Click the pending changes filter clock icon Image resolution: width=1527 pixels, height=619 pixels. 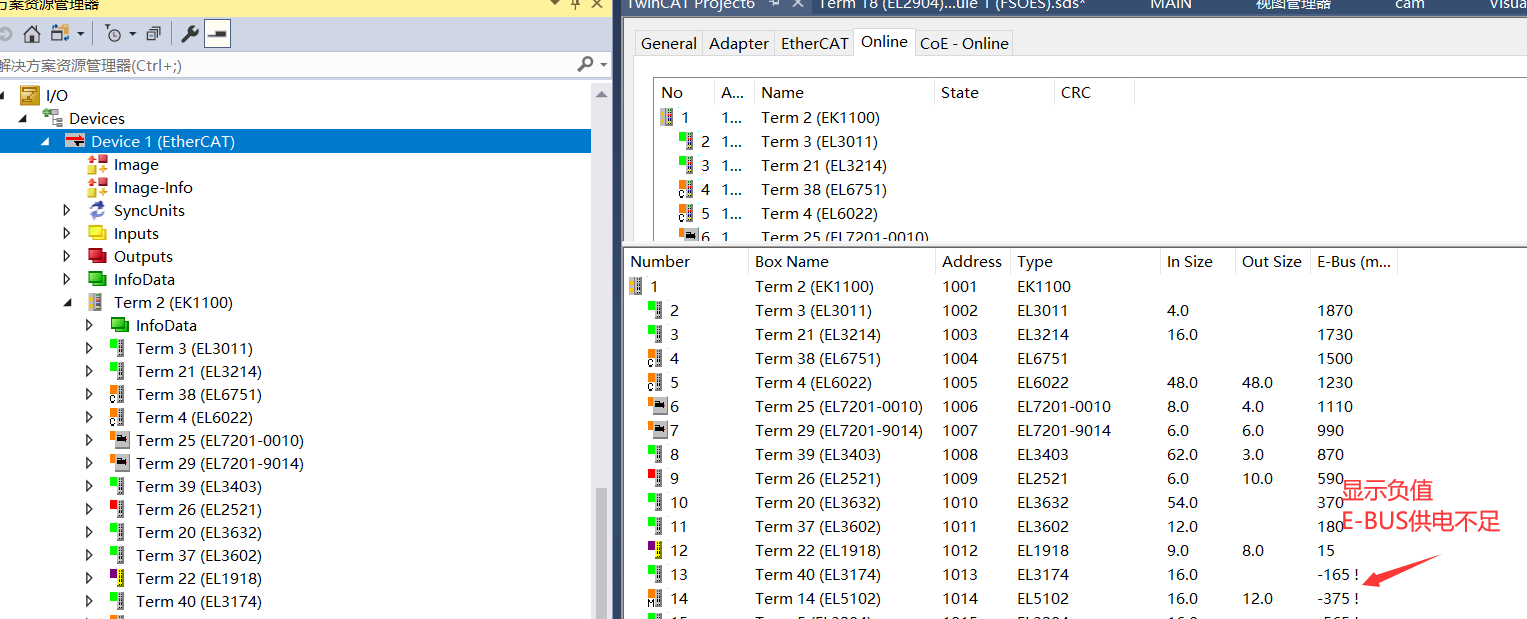[112, 35]
